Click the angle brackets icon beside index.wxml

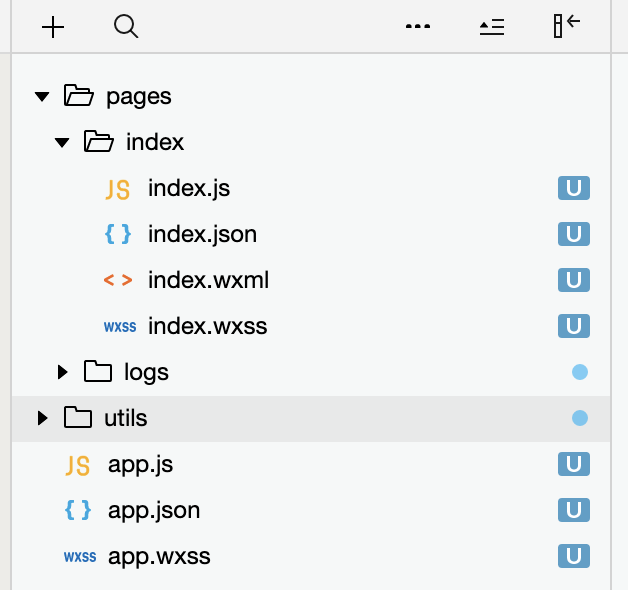click(118, 280)
